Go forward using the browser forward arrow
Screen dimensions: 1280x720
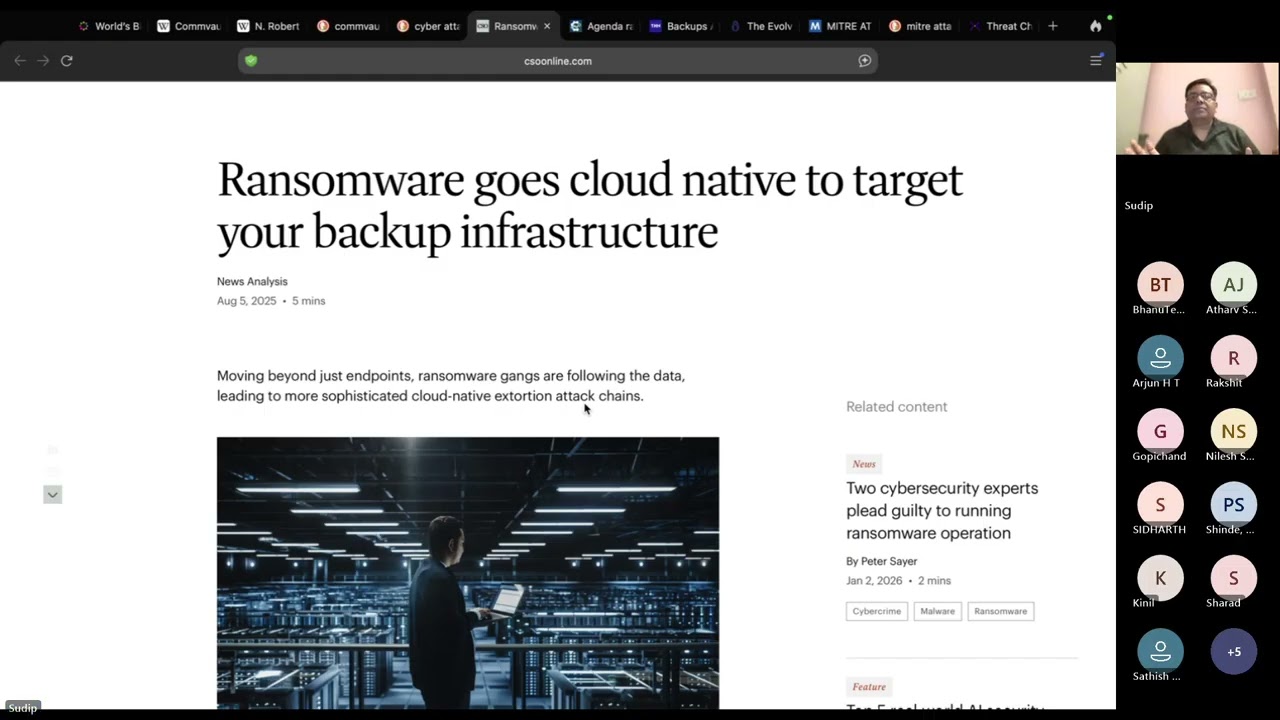pyautogui.click(x=43, y=61)
